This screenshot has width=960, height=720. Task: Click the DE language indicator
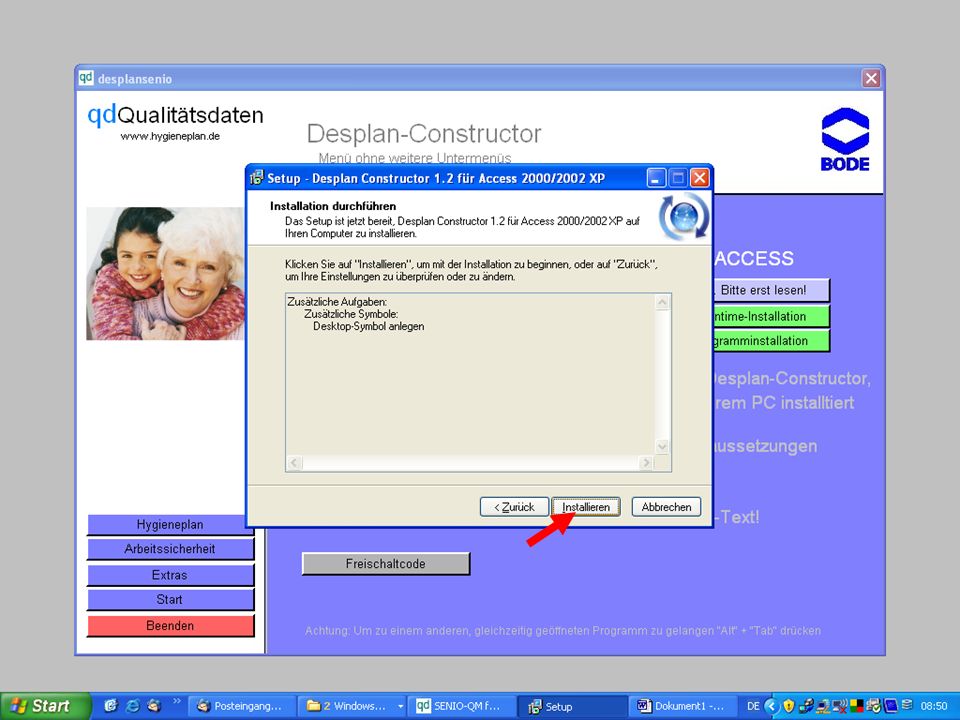pos(752,706)
